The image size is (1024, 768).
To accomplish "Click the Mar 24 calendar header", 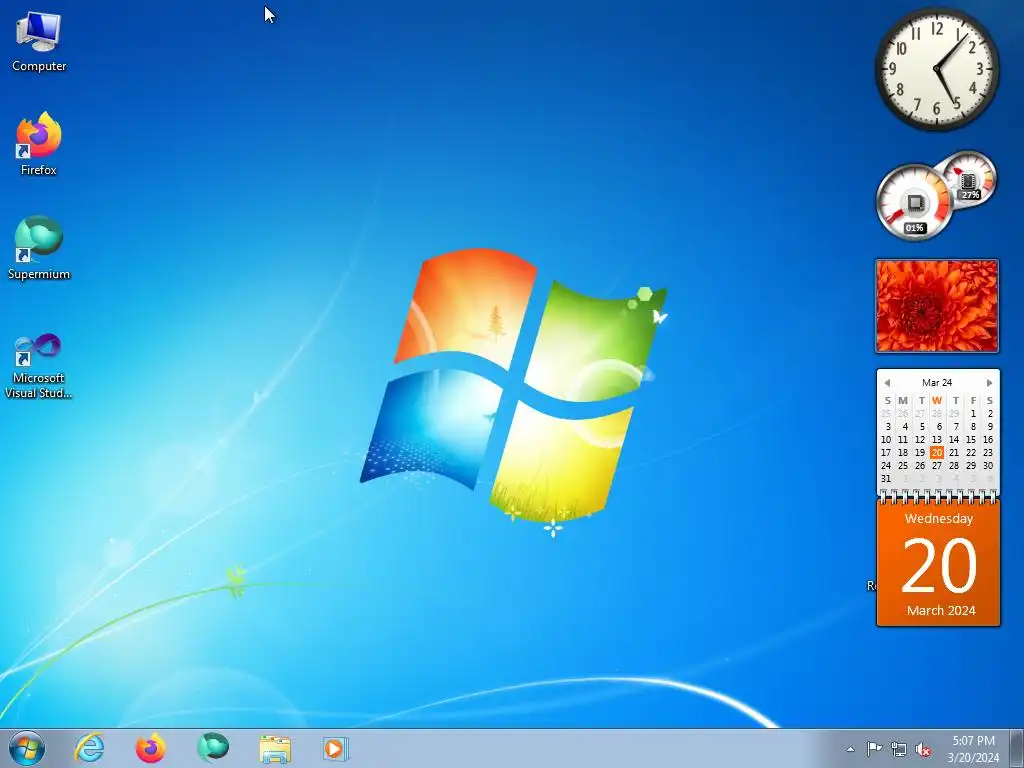I will pos(936,383).
